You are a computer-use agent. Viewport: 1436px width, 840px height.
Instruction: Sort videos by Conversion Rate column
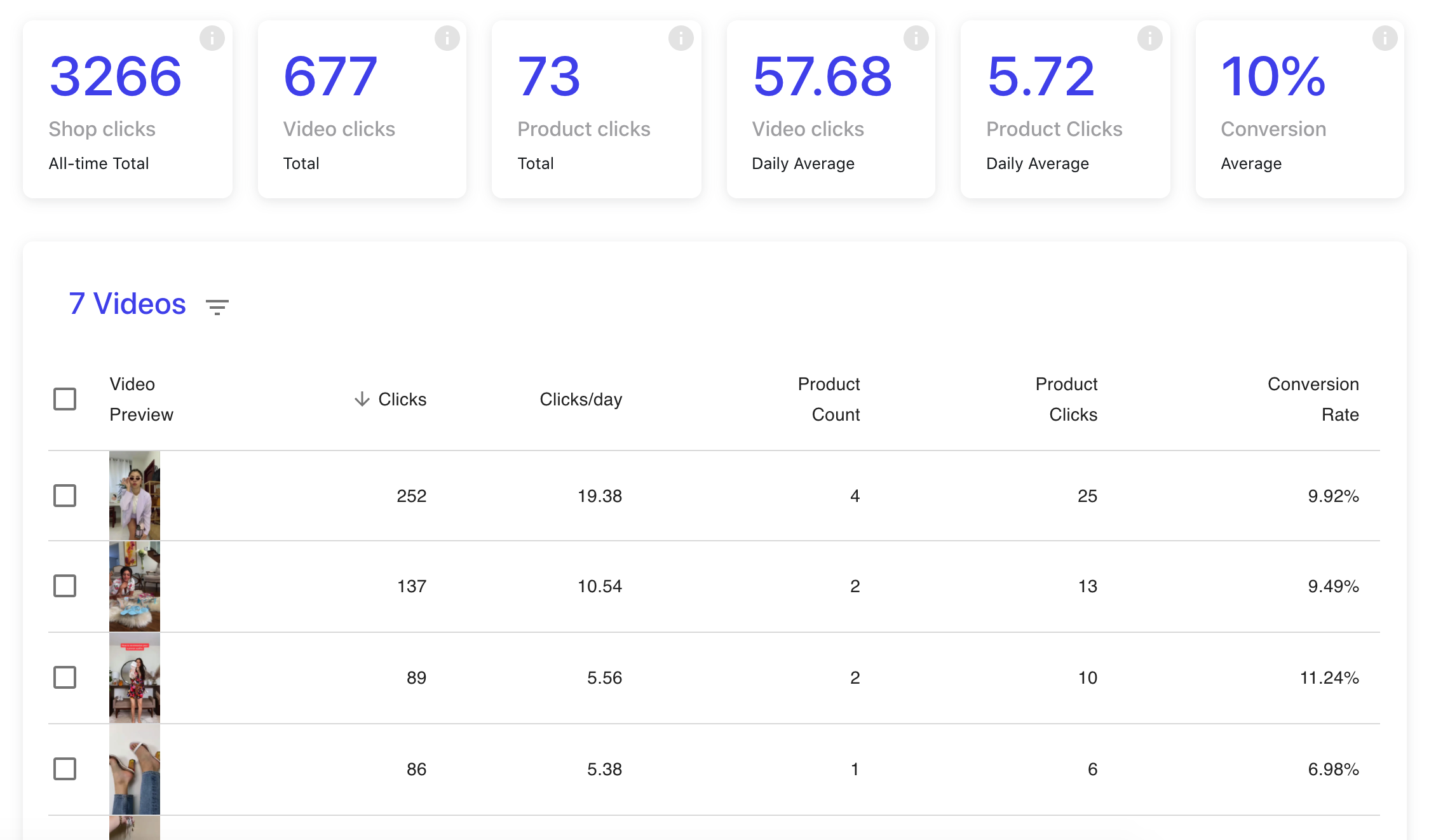click(1313, 399)
